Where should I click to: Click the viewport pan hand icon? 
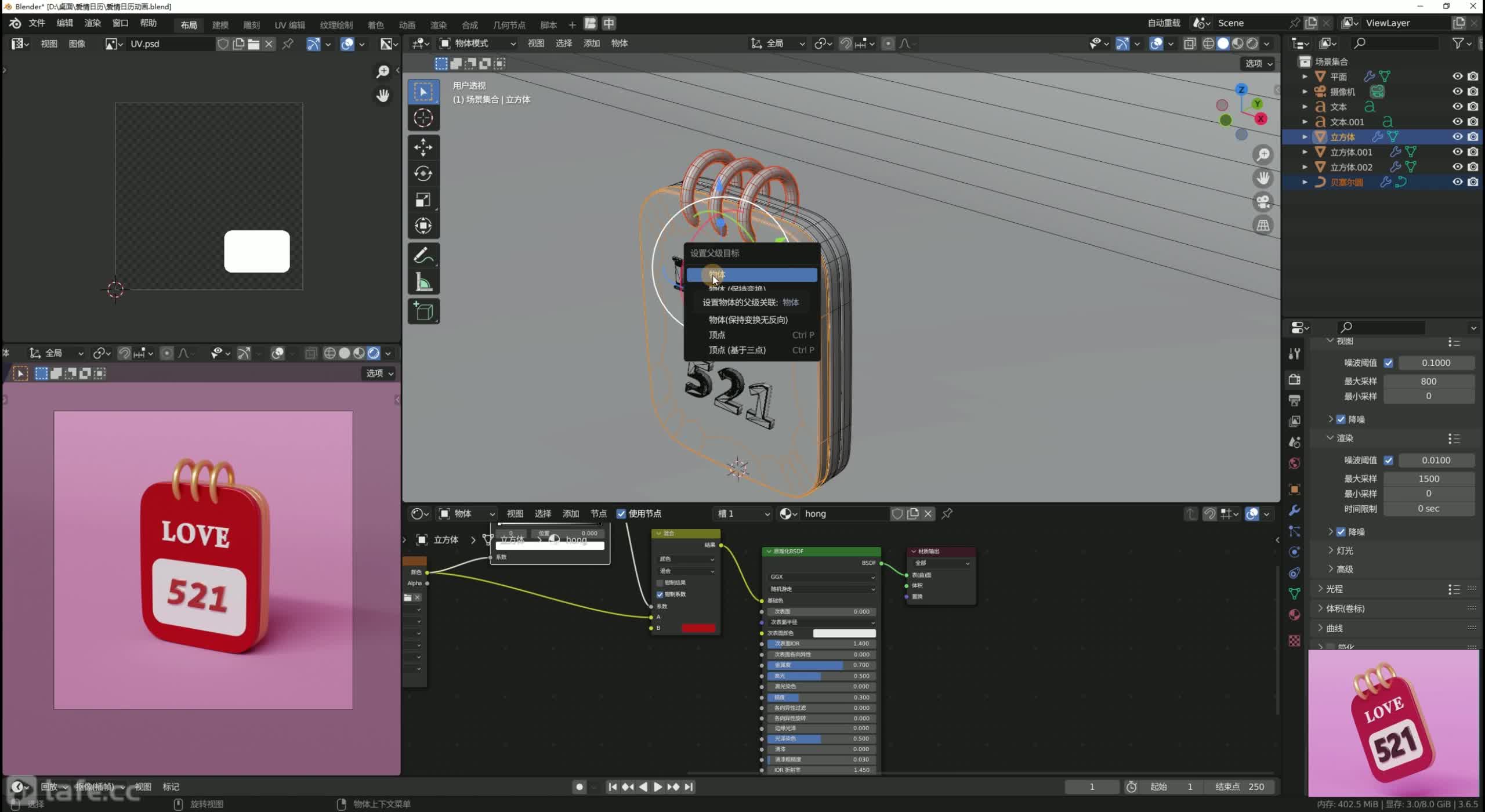click(1263, 178)
